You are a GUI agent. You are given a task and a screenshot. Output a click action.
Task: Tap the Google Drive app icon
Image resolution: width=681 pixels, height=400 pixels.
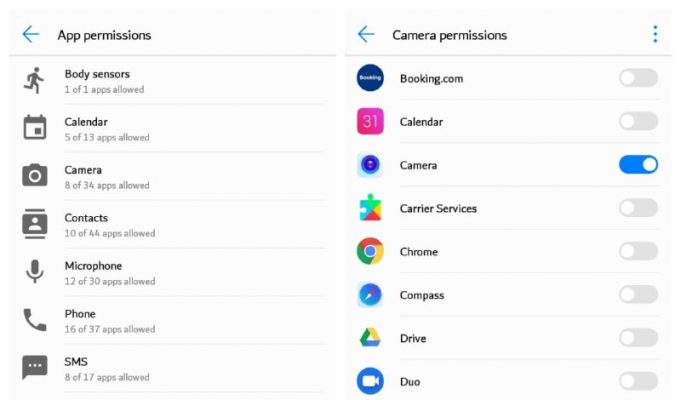click(x=370, y=338)
